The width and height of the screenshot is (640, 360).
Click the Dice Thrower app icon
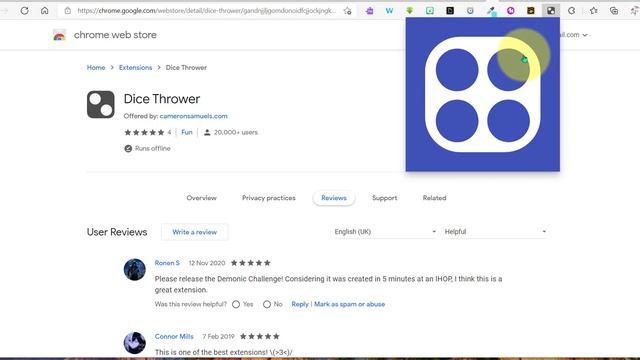click(x=100, y=104)
